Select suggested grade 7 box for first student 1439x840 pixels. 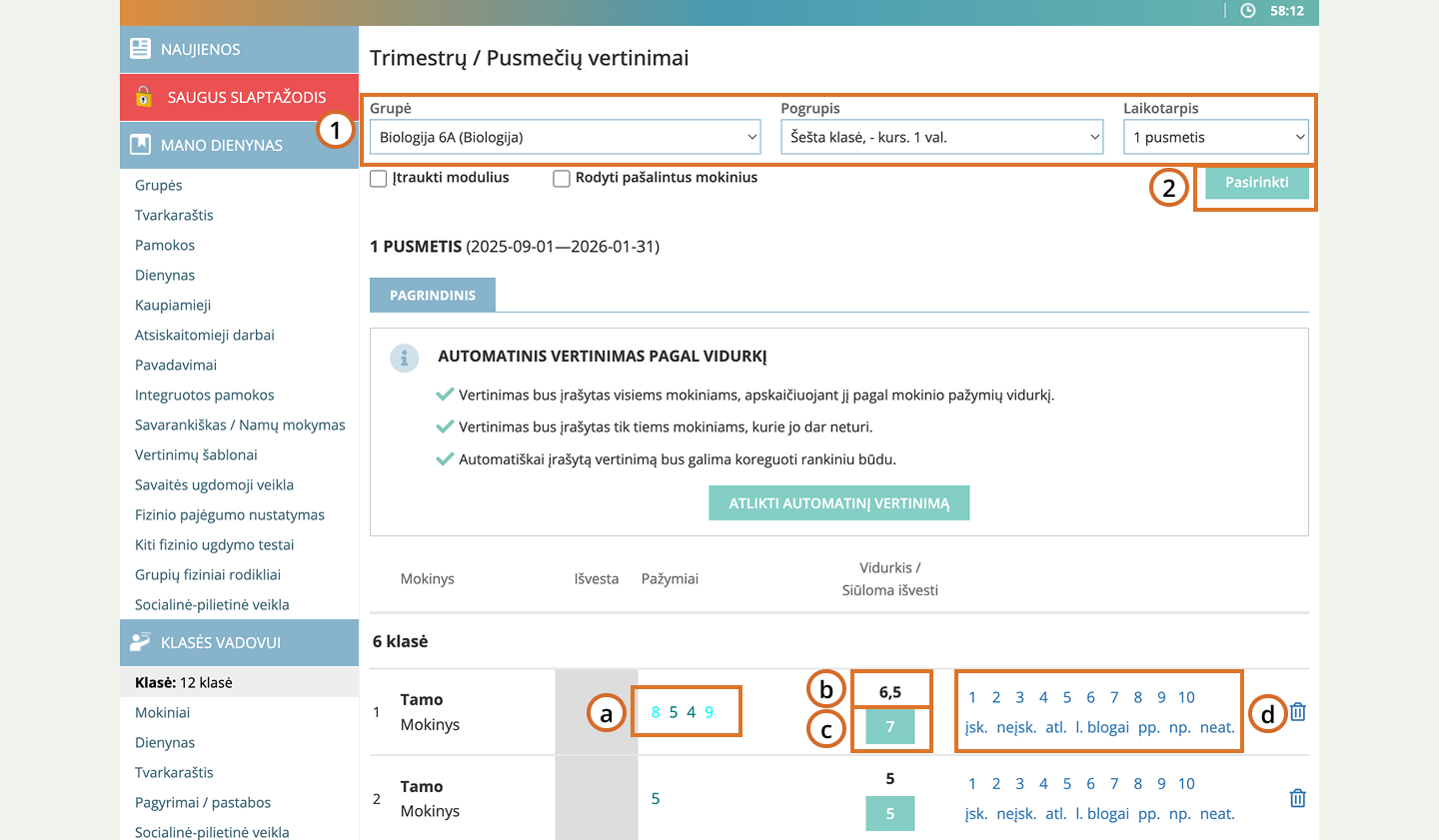pos(889,726)
